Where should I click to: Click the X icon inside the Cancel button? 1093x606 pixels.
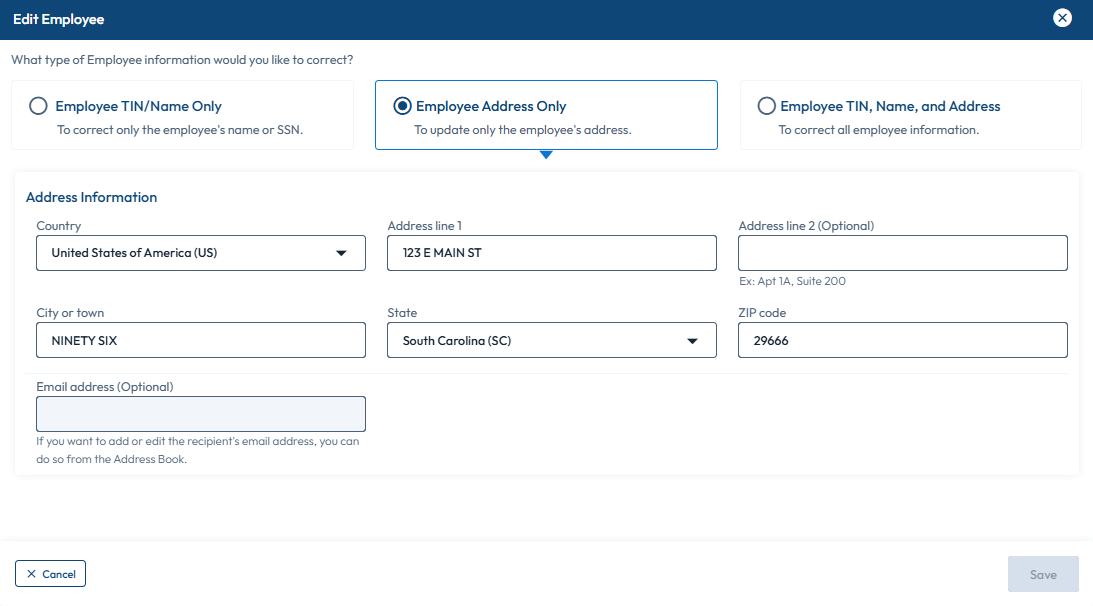pos(31,573)
